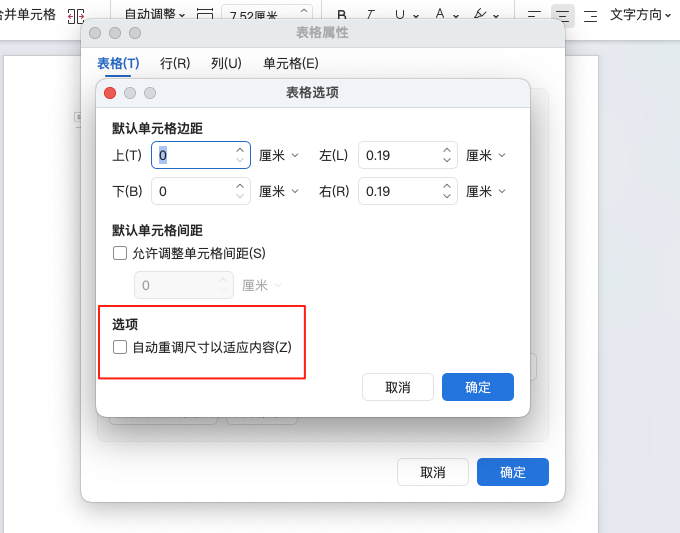Decrease the 右(R) margin value
680x533 pixels.
coord(447,196)
